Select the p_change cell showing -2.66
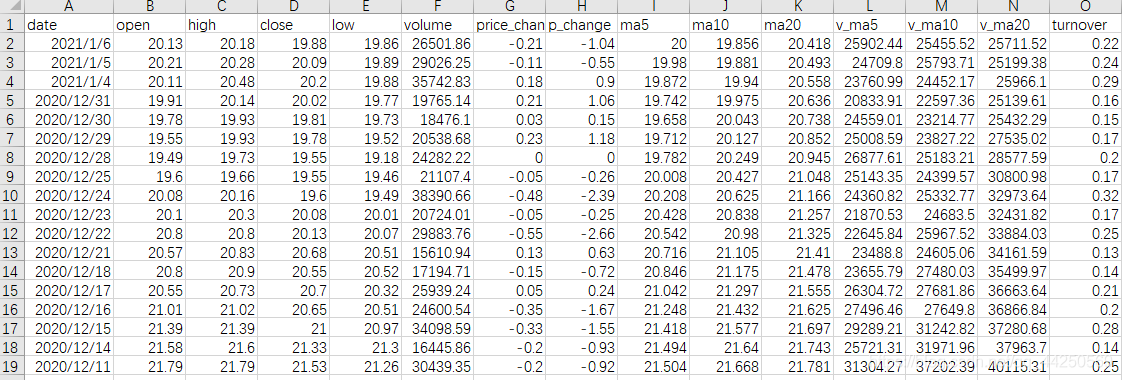1122x380 pixels. point(582,233)
